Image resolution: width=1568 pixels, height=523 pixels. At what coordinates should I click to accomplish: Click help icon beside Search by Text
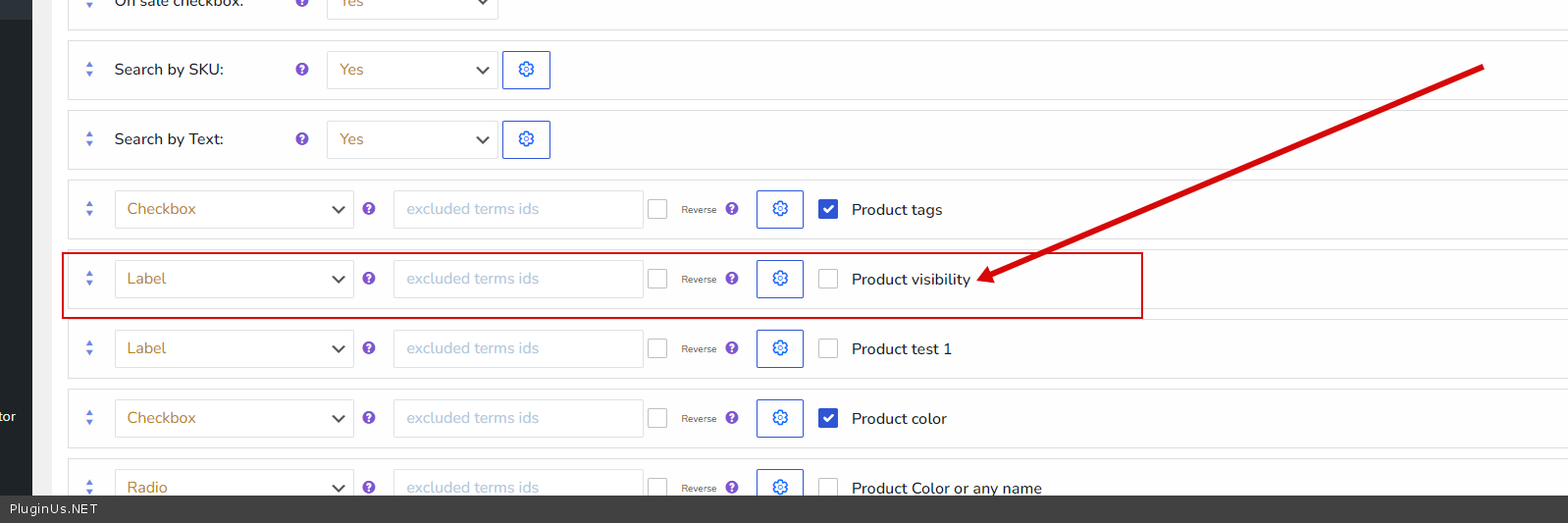point(302,139)
